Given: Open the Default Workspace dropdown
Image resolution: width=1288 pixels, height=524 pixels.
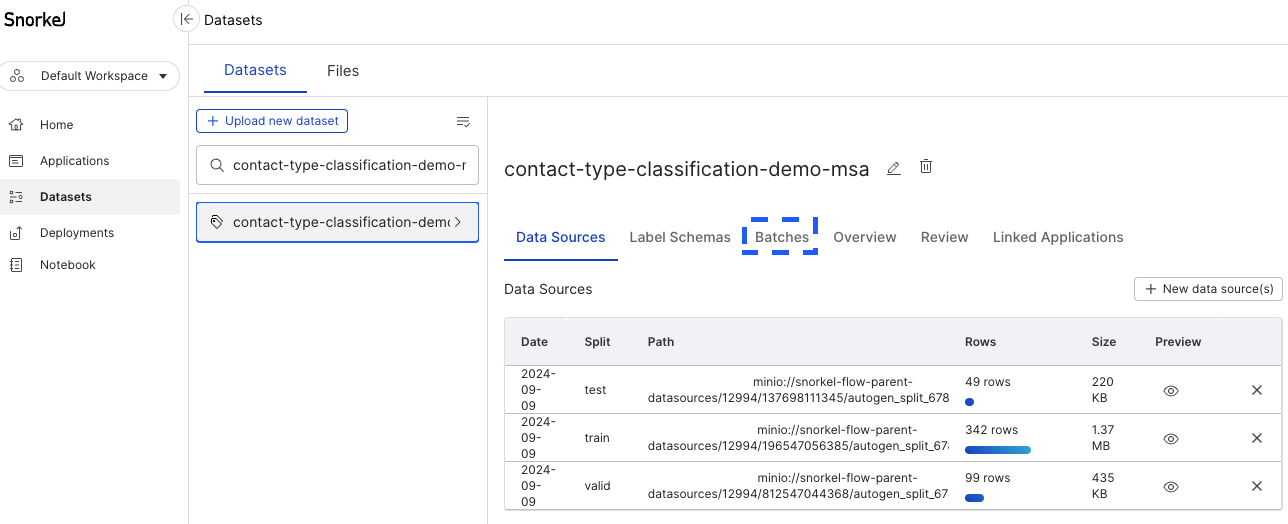Looking at the screenshot, I should pyautogui.click(x=90, y=76).
